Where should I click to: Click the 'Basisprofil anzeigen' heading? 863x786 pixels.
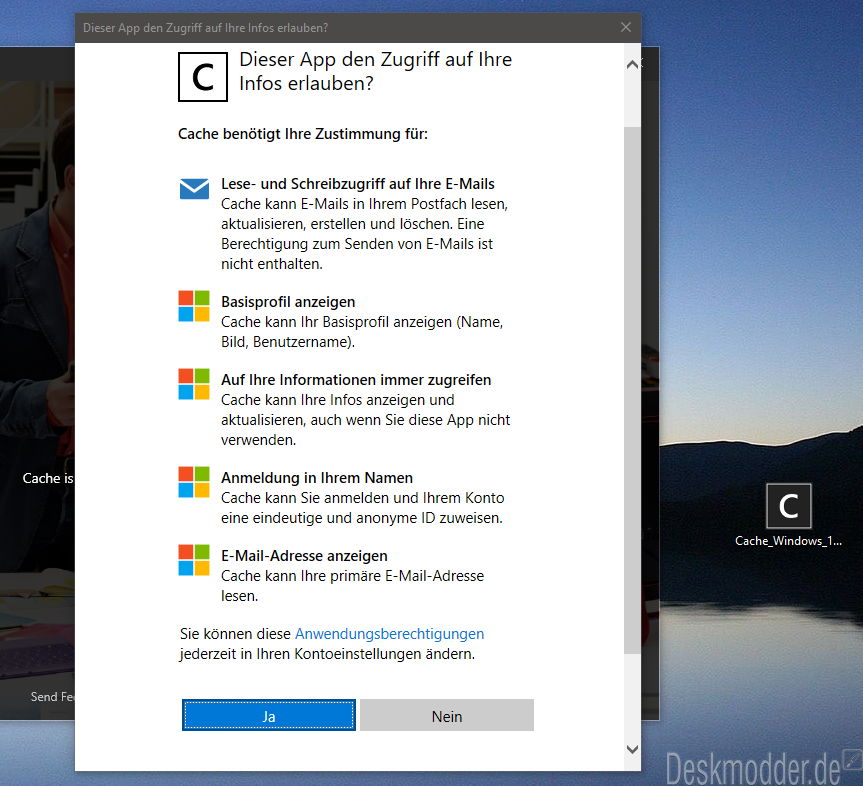(x=288, y=302)
